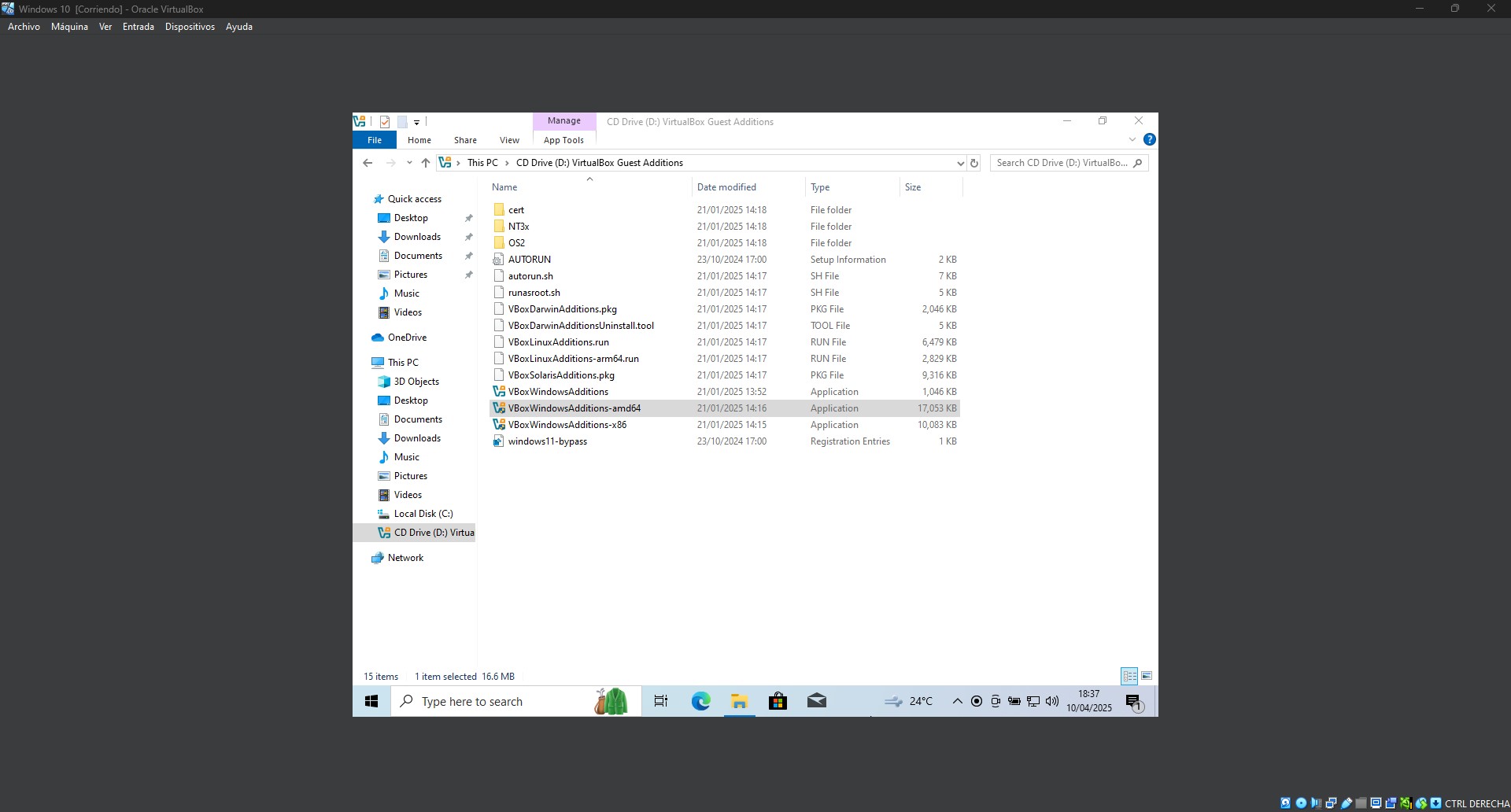The image size is (1511, 812).
Task: Show hidden tray icons chevron
Action: (957, 701)
